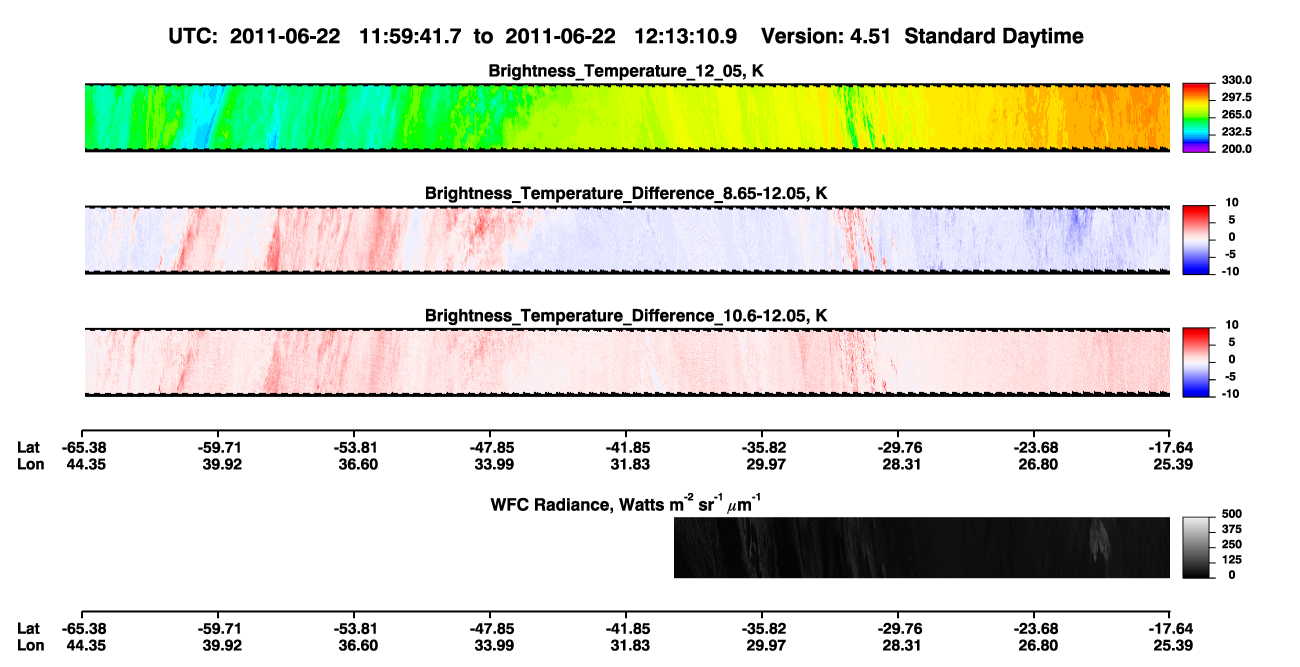Click upper axis latitude -59.71
1300x667 pixels.
pyautogui.click(x=217, y=448)
